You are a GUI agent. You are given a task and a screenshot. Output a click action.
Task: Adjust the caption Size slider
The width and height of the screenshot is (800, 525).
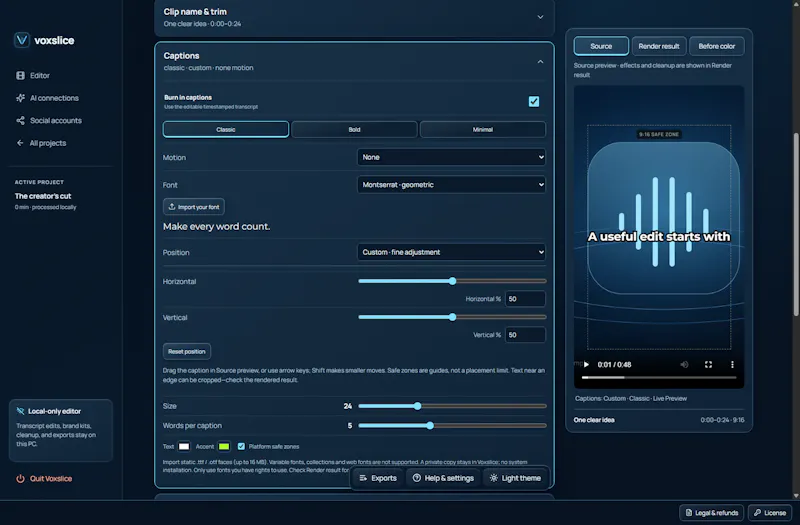[x=452, y=406]
